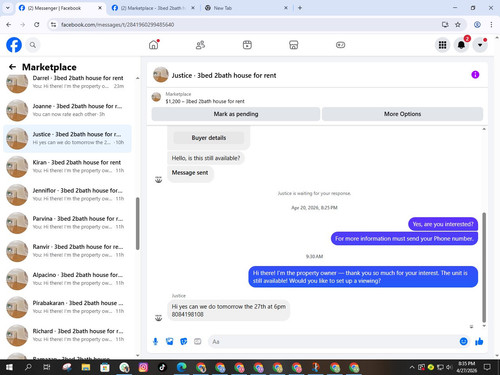
Task: Open Instagram in taskbar
Action: coord(143,367)
